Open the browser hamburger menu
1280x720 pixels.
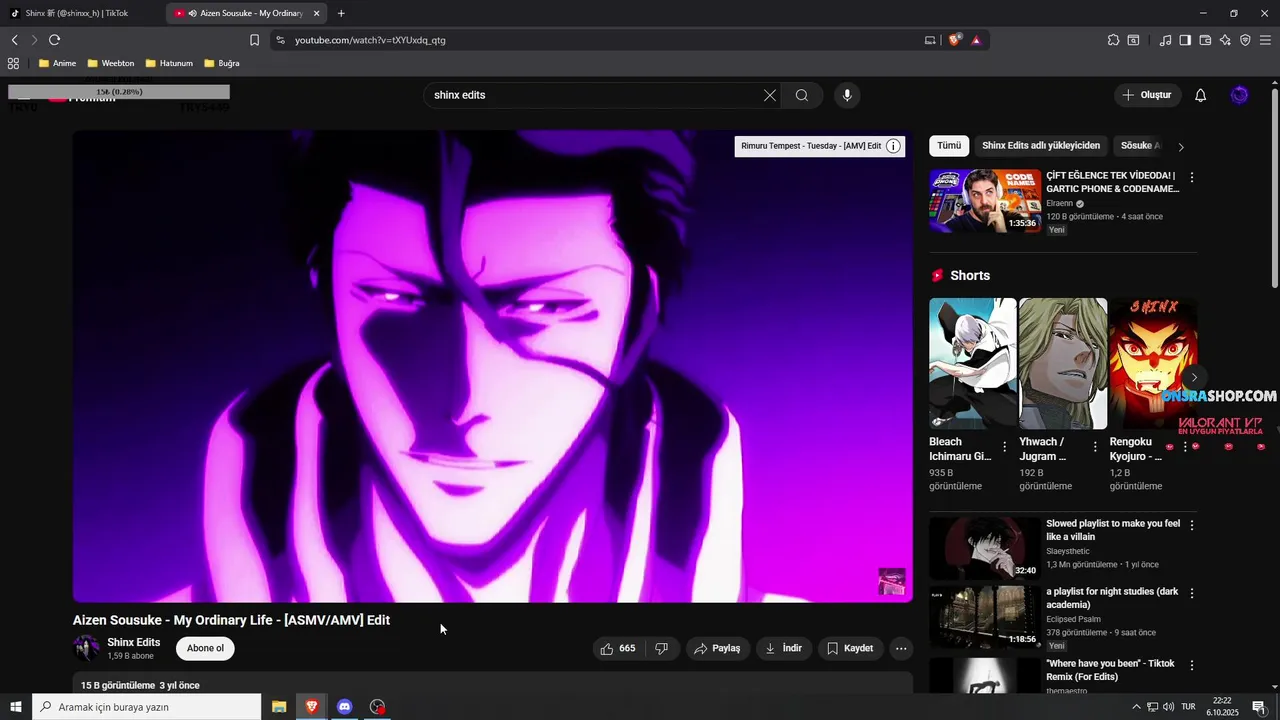(x=1265, y=40)
